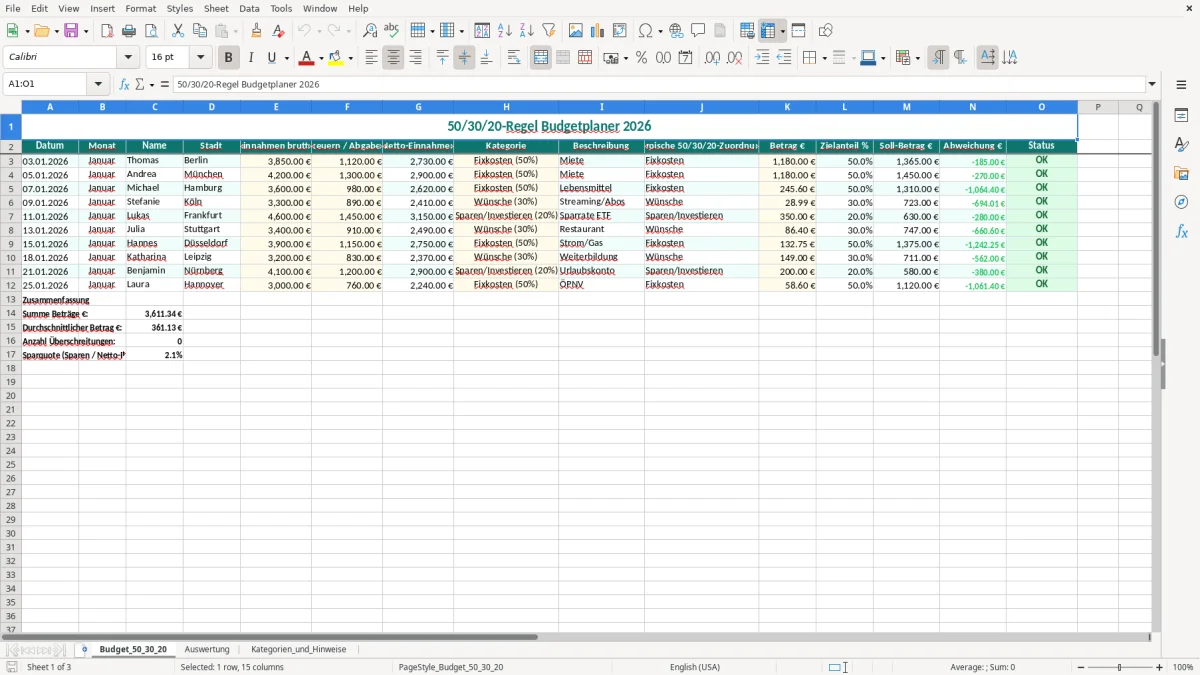Expand the Name Box dropdown
Image resolution: width=1200 pixels, height=675 pixels.
tap(97, 84)
